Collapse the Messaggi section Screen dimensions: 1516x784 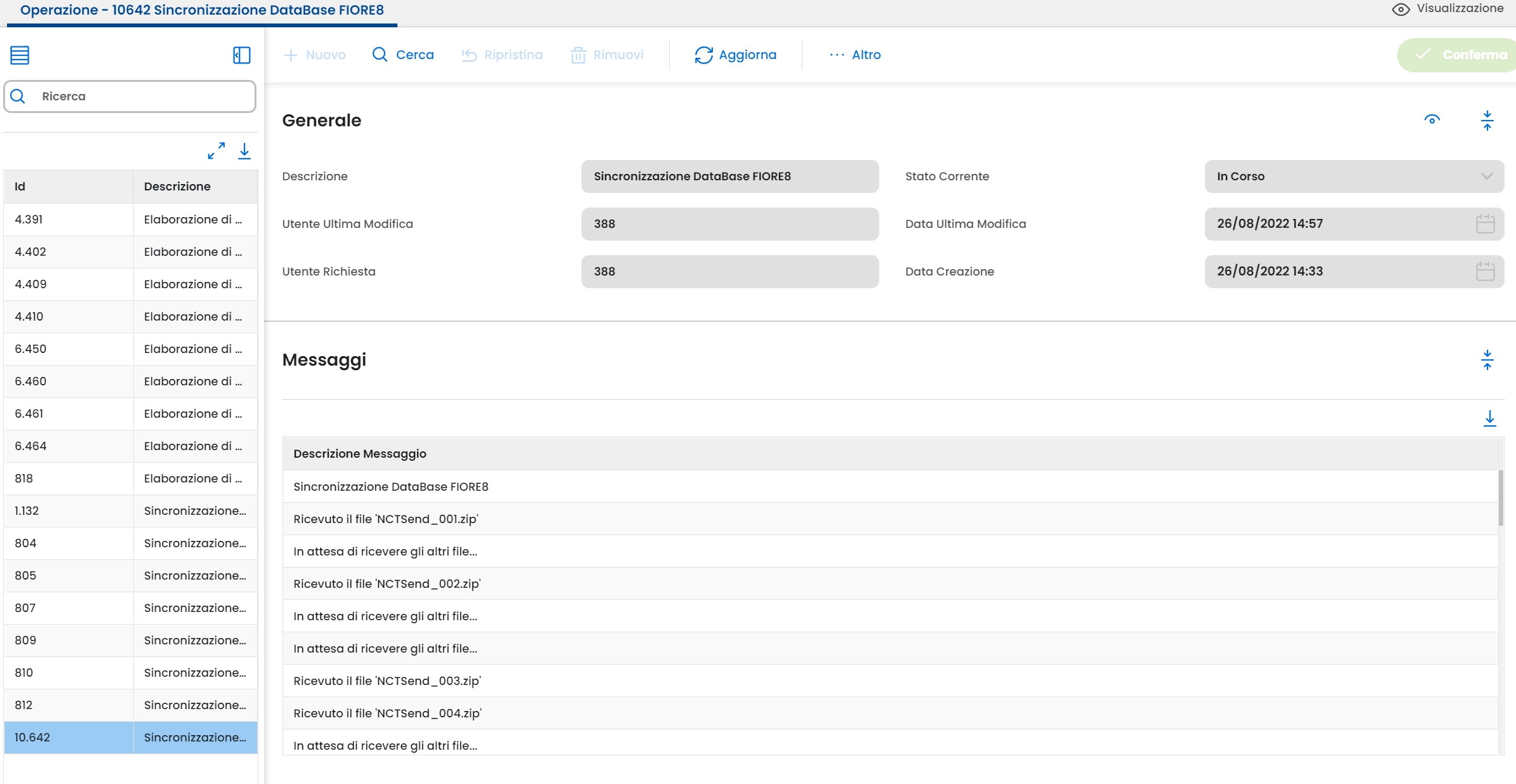[x=1487, y=360]
